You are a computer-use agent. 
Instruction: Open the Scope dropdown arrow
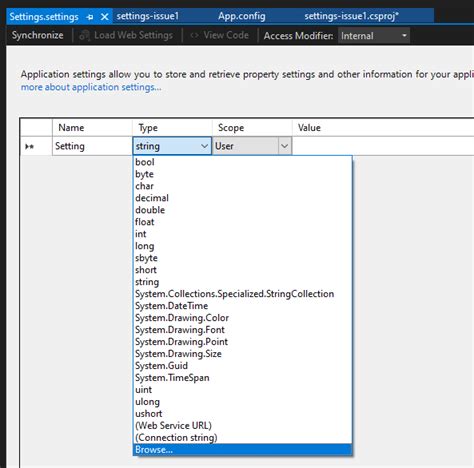coord(284,146)
